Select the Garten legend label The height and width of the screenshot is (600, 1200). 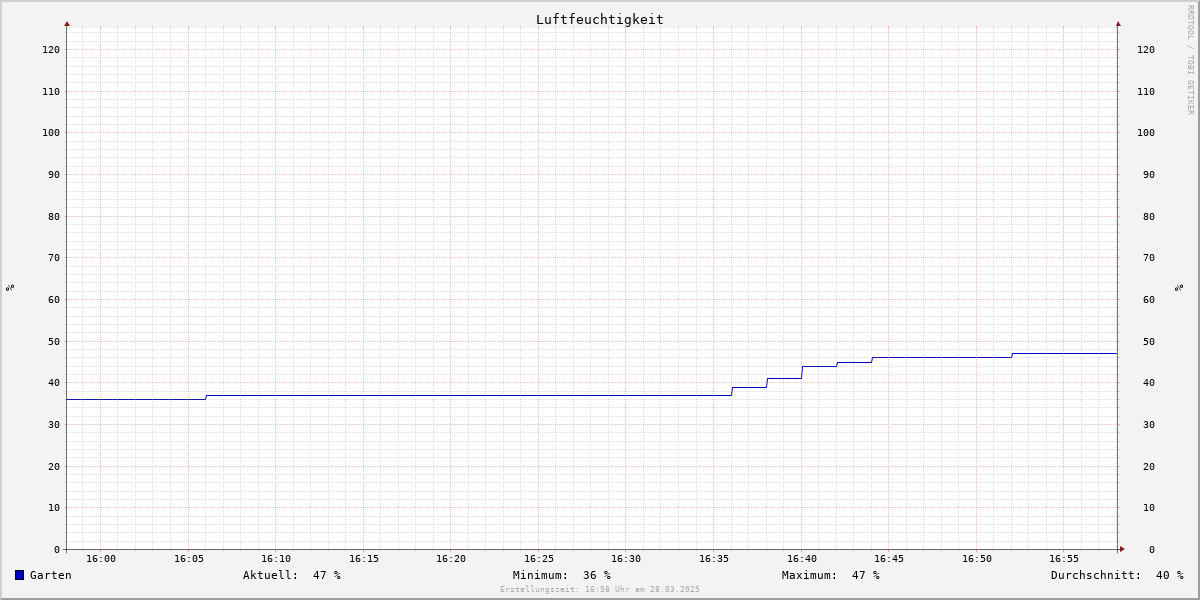point(51,575)
